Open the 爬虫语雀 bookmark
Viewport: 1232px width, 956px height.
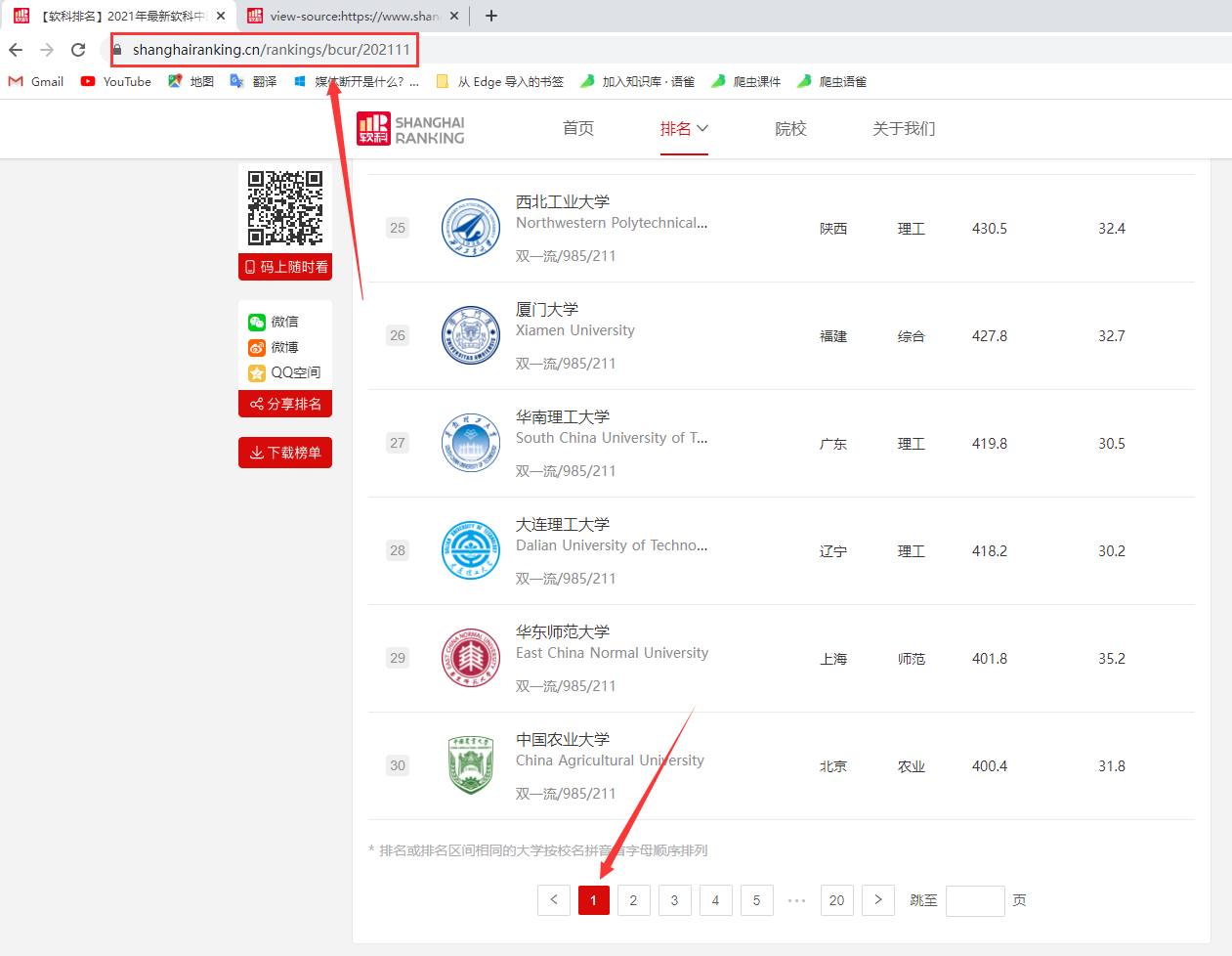[x=831, y=82]
